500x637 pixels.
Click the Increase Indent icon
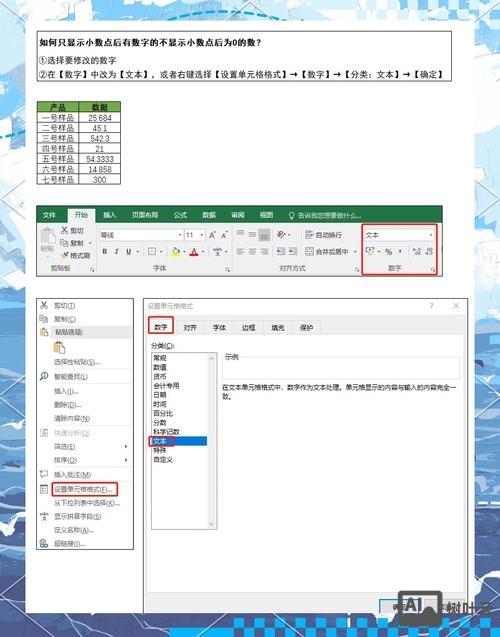293,251
